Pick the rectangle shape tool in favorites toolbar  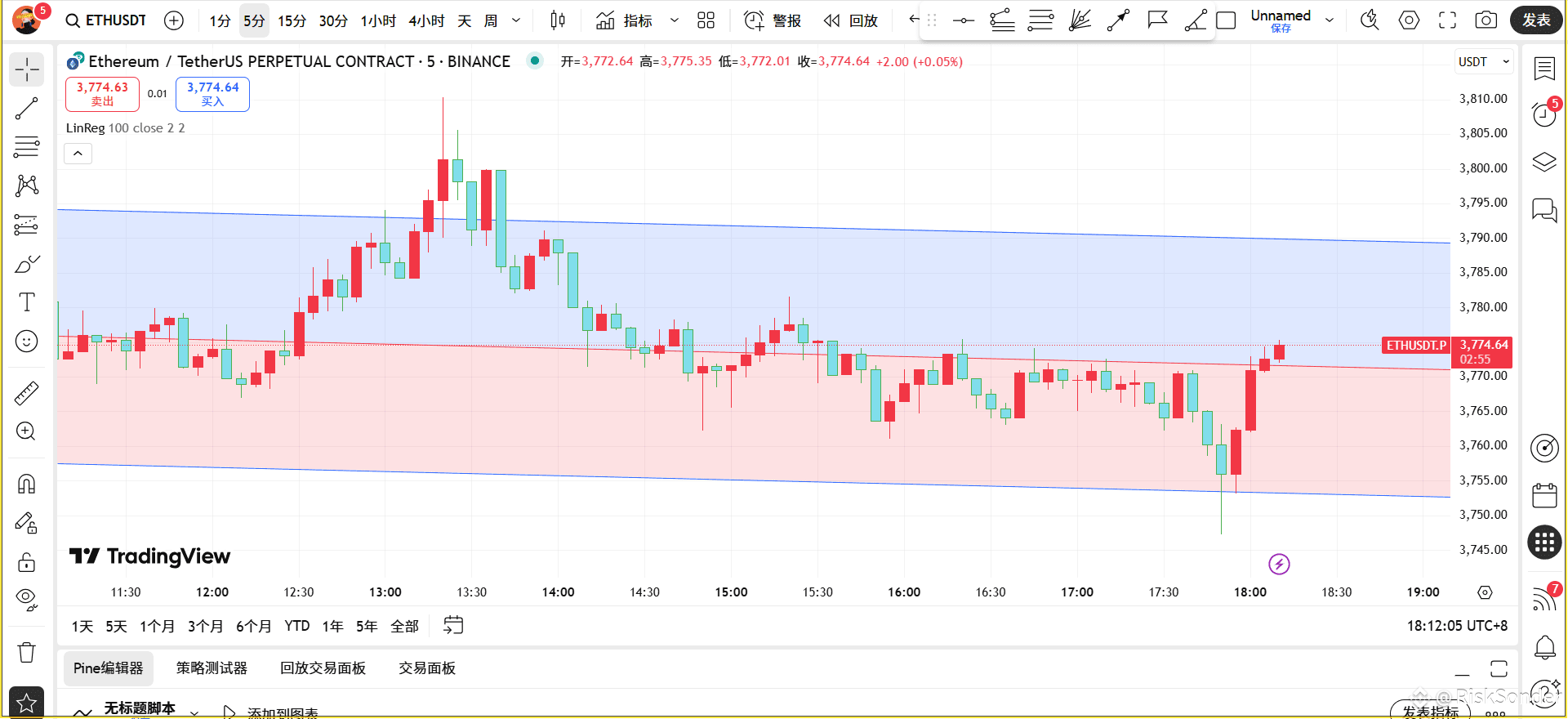pyautogui.click(x=1226, y=20)
